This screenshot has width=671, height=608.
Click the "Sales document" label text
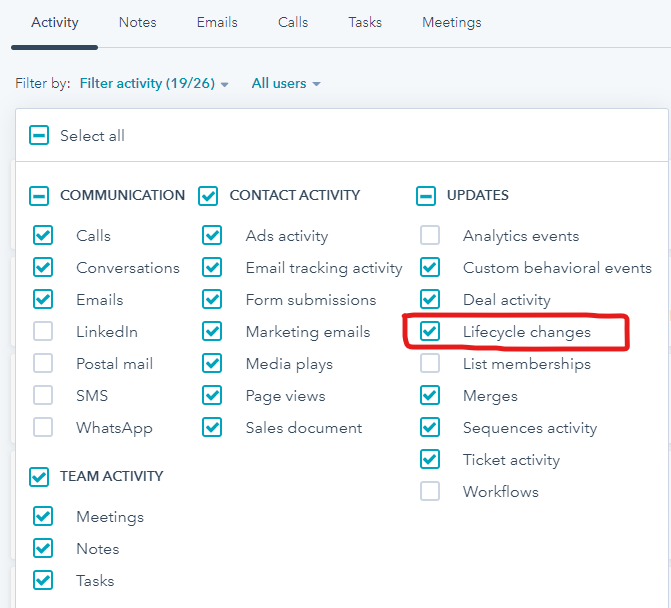(304, 428)
